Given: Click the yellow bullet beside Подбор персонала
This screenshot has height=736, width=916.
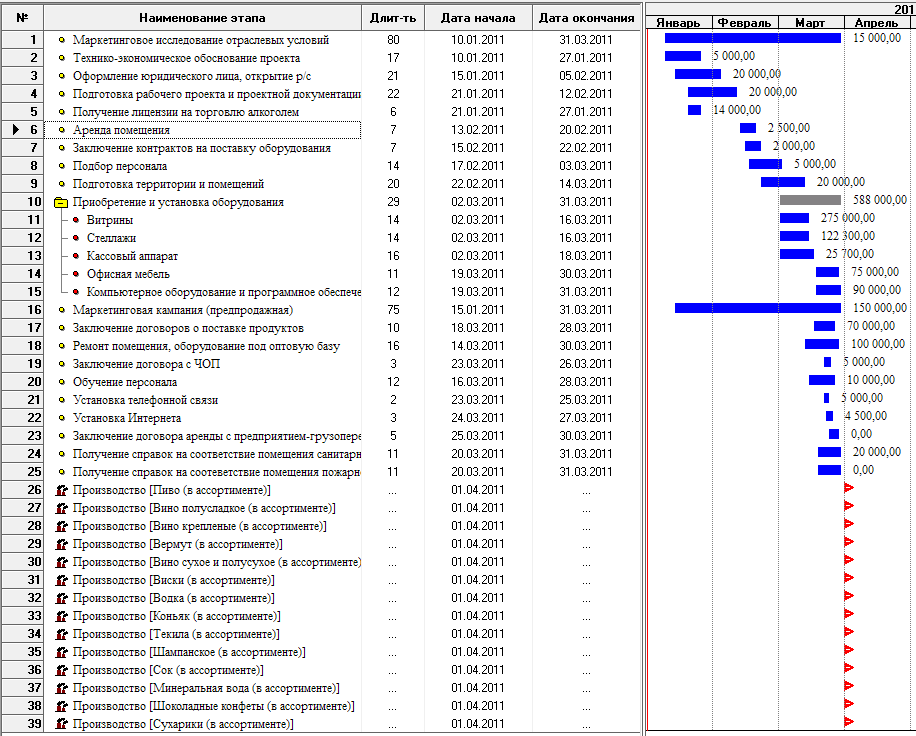Looking at the screenshot, I should tap(62, 166).
